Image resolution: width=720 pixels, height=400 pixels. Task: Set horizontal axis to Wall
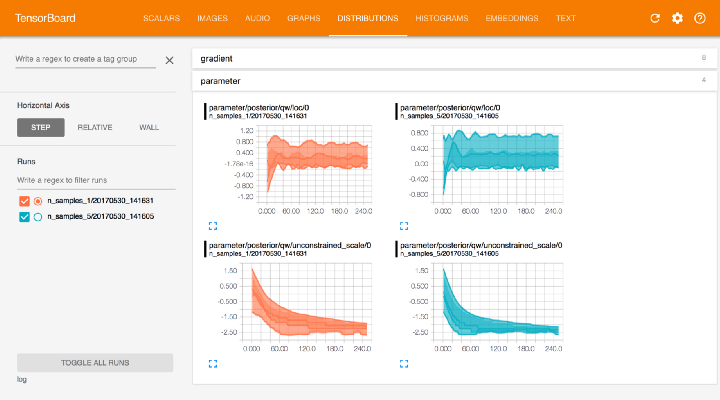click(149, 127)
